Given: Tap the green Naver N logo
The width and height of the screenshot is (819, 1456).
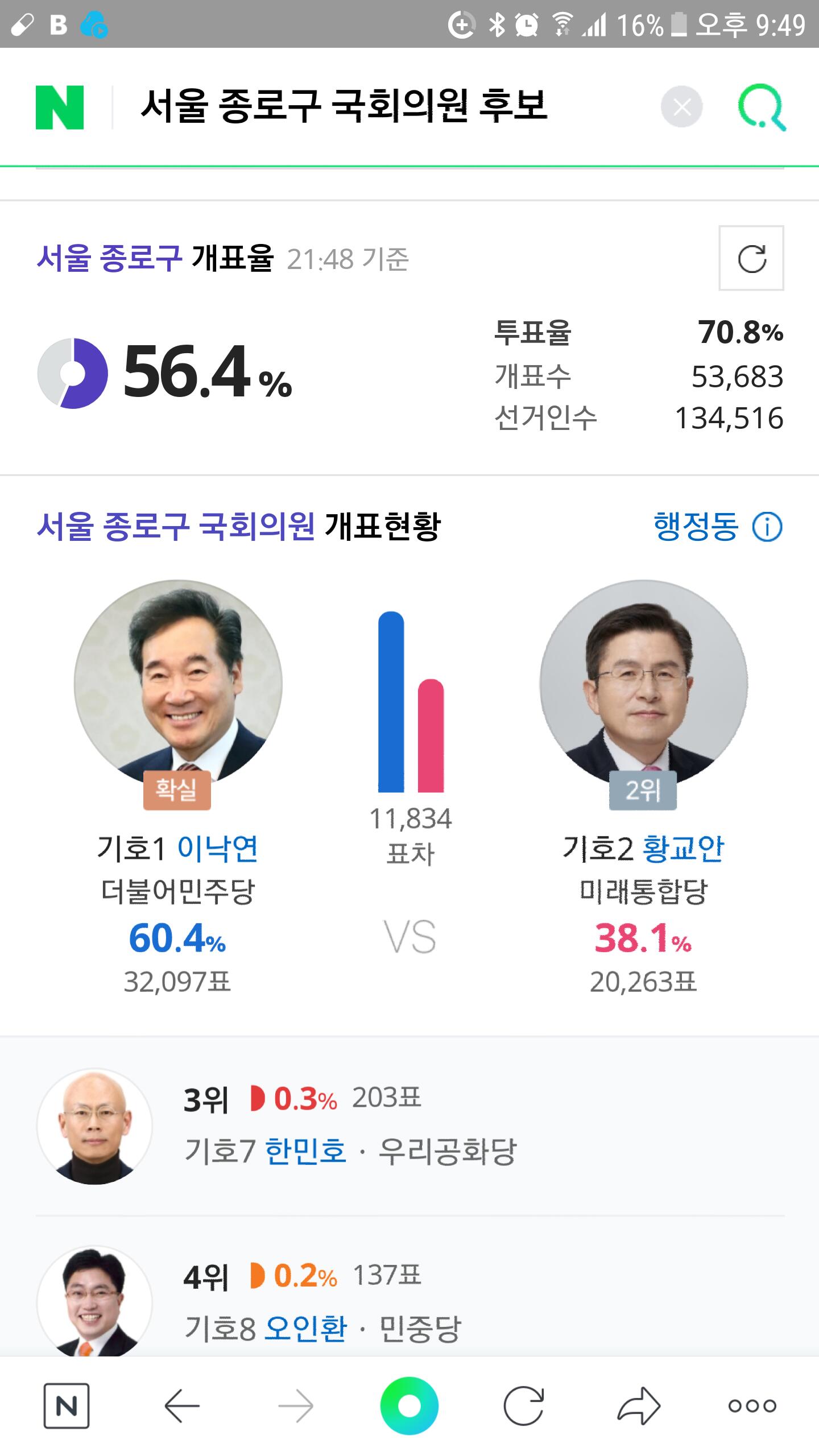Looking at the screenshot, I should [x=60, y=107].
